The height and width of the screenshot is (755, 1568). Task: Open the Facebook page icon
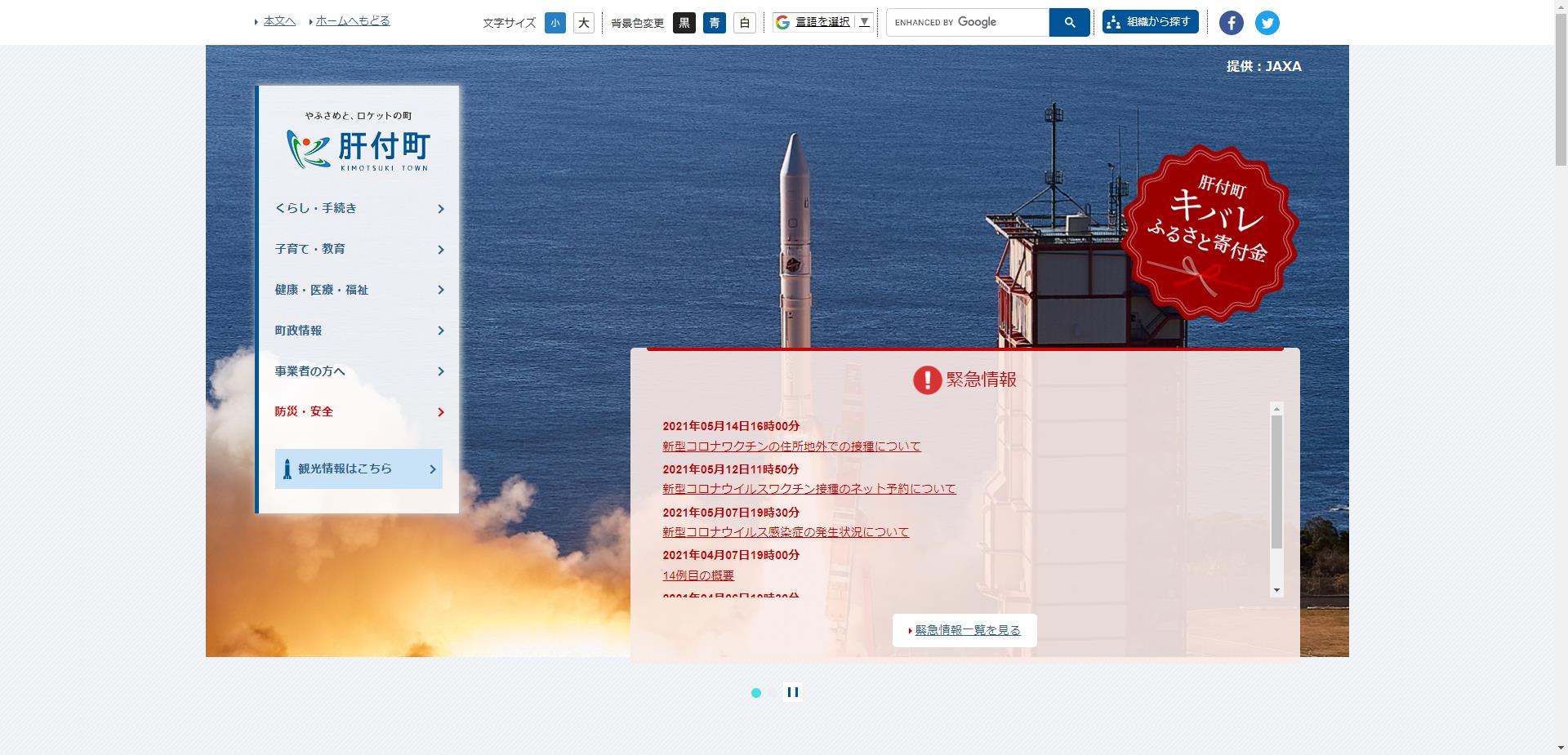tap(1231, 23)
